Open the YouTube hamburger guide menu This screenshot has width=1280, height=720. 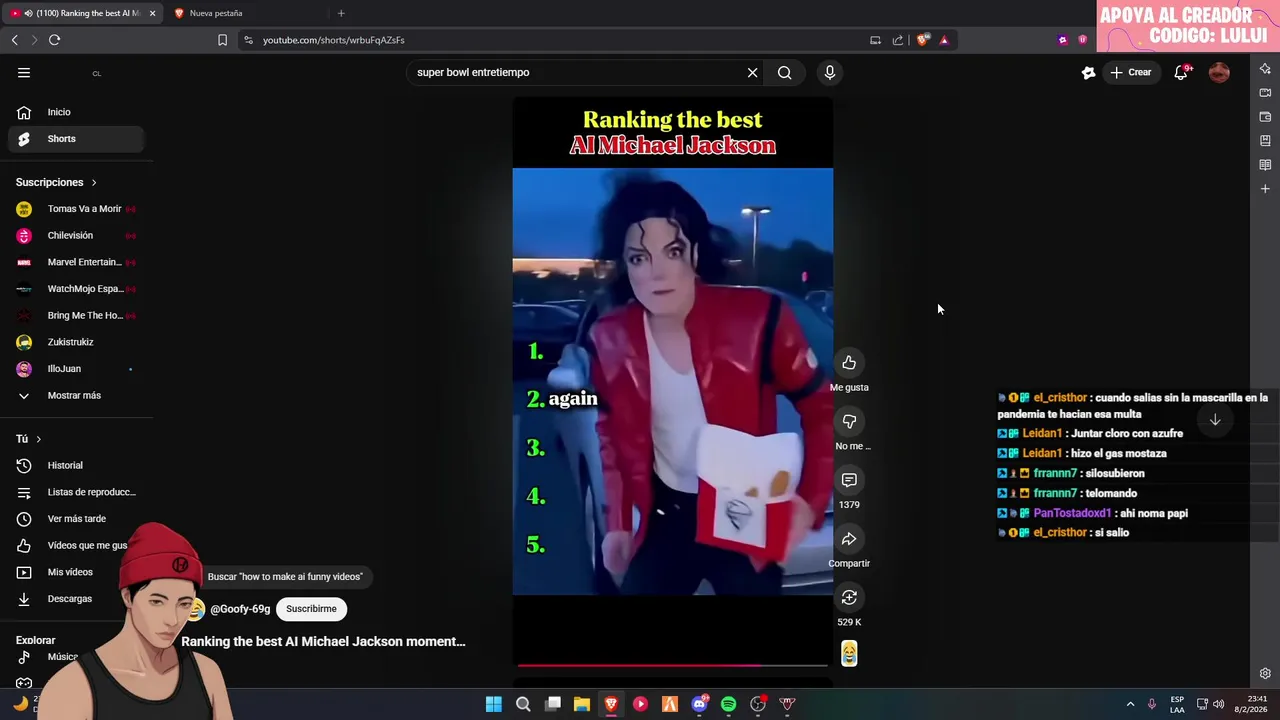(24, 72)
